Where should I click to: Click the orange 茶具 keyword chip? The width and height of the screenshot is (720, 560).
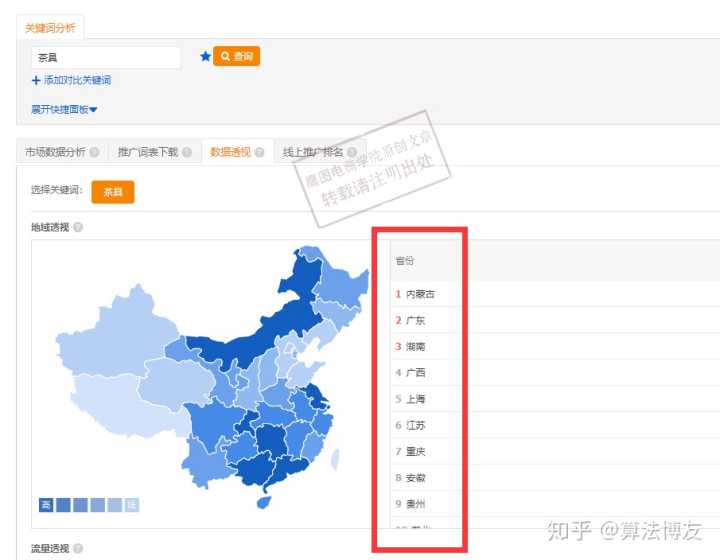tap(113, 192)
